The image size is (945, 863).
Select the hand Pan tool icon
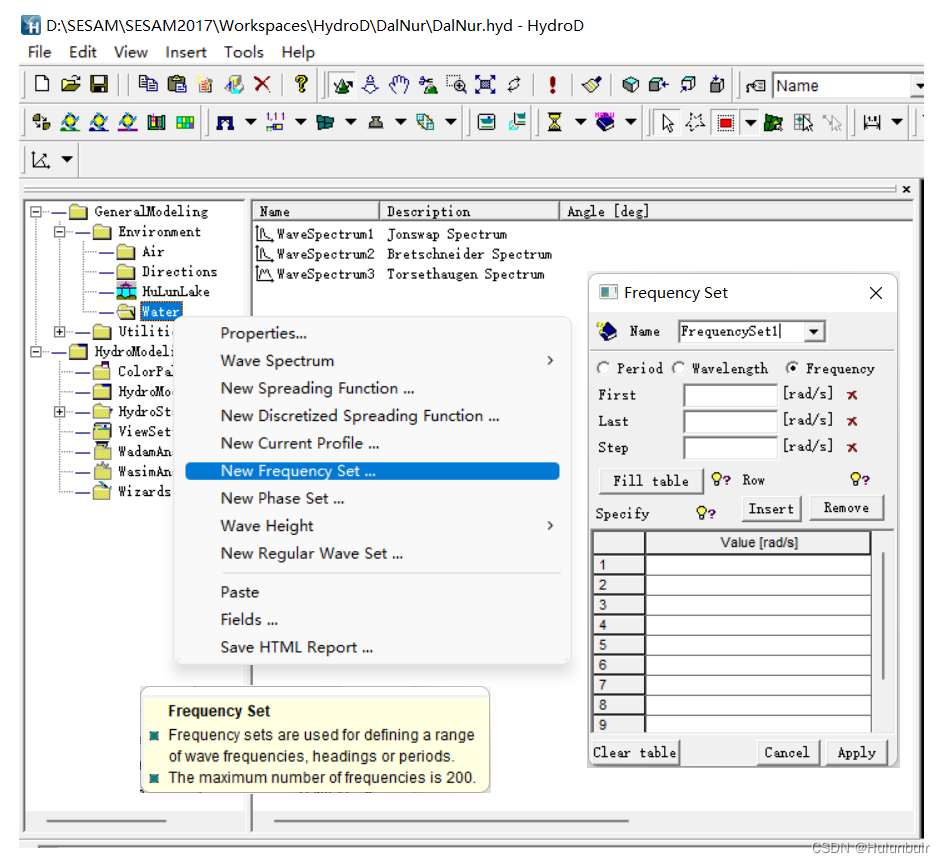click(x=398, y=84)
